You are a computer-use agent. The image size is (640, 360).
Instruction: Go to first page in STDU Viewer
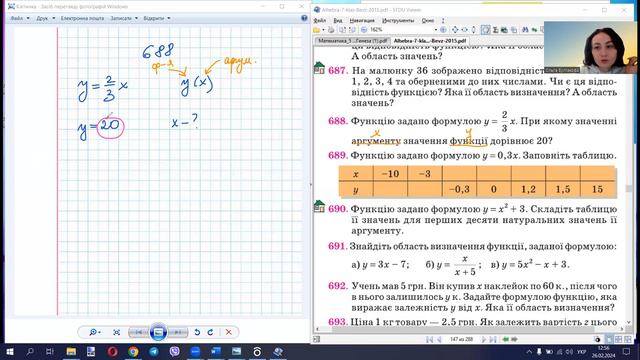tap(429, 339)
